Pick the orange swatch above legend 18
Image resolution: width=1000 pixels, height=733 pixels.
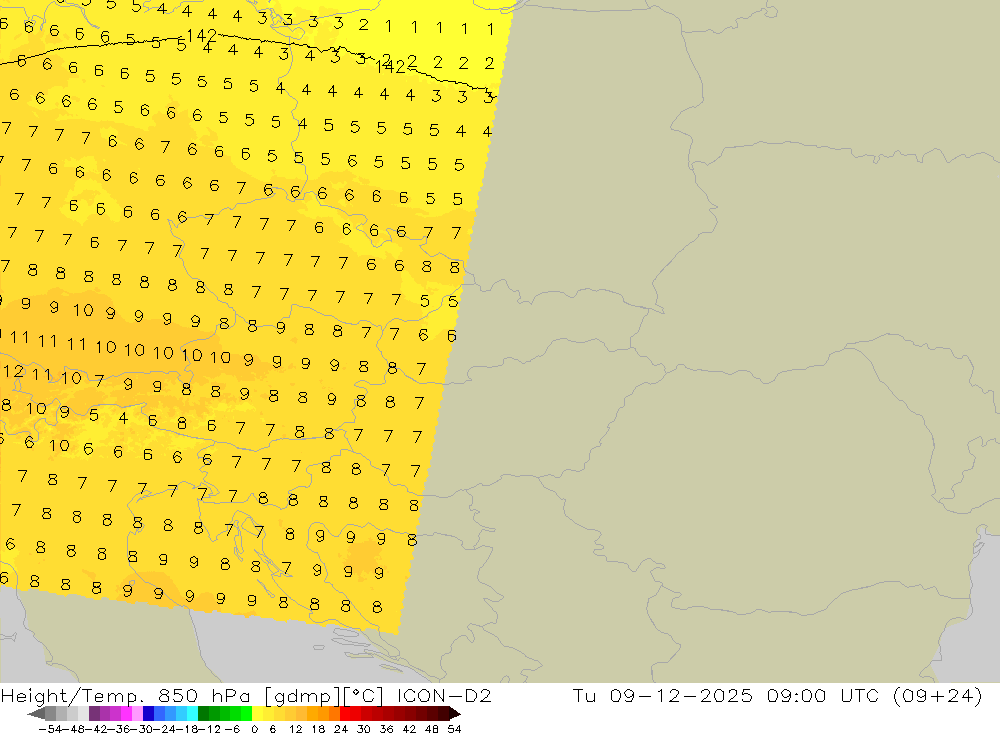pos(323,714)
